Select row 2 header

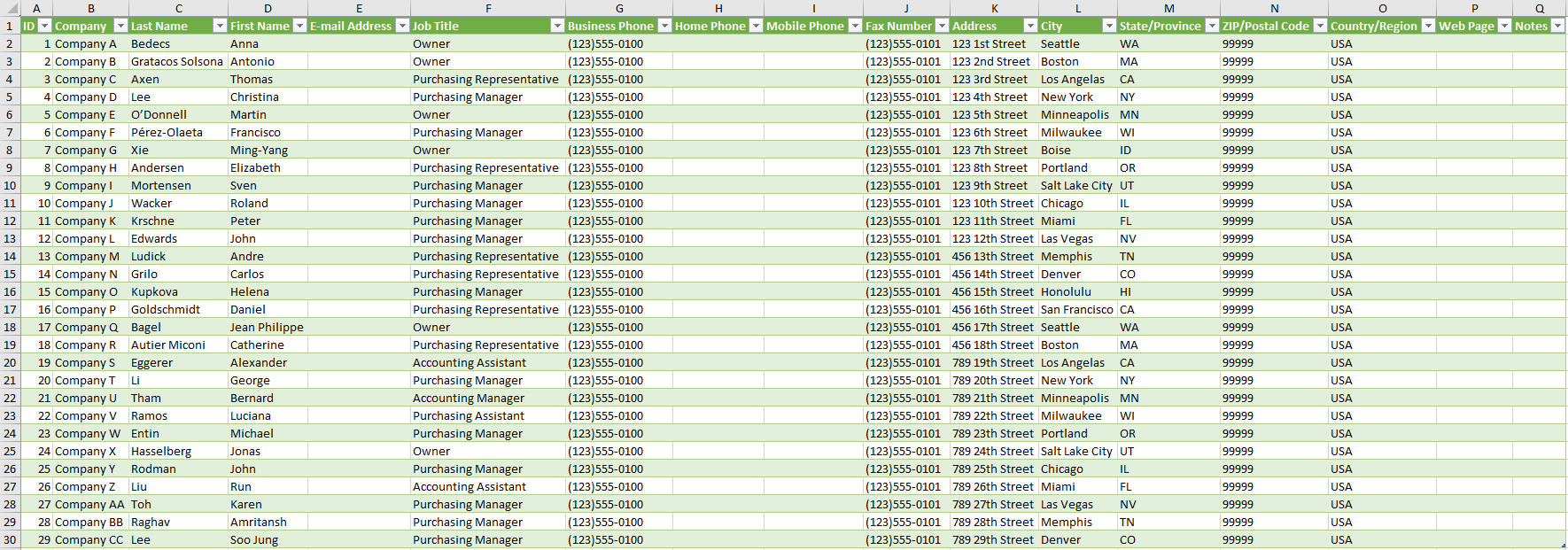(10, 43)
